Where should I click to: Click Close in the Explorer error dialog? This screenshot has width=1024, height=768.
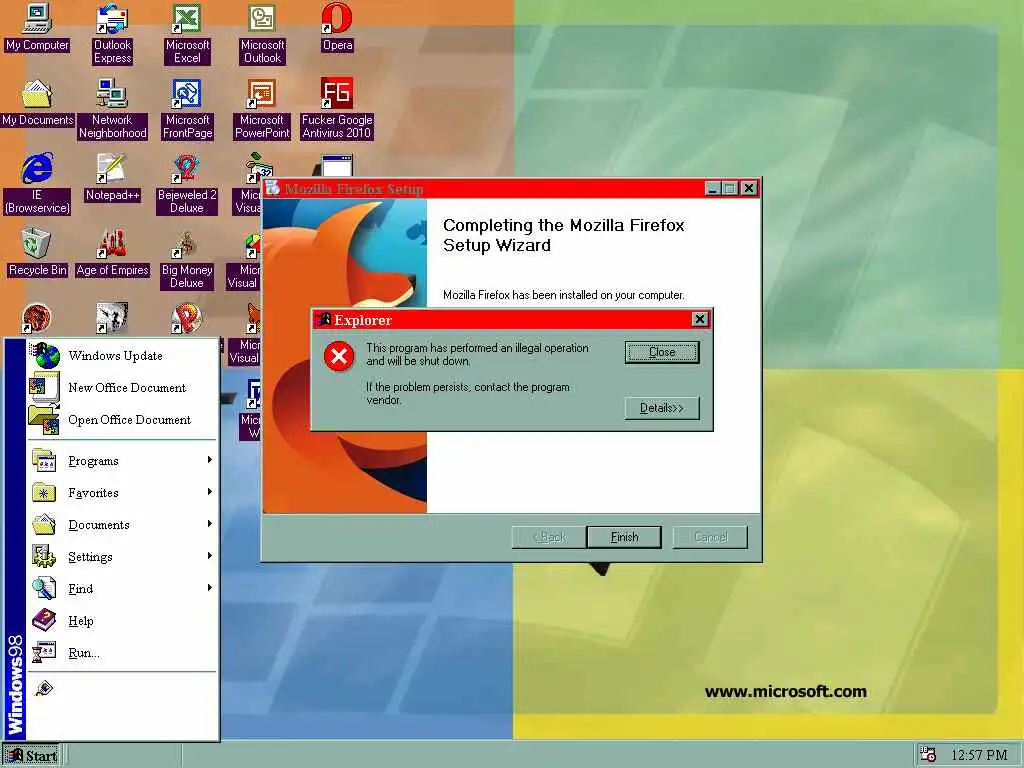coord(662,352)
